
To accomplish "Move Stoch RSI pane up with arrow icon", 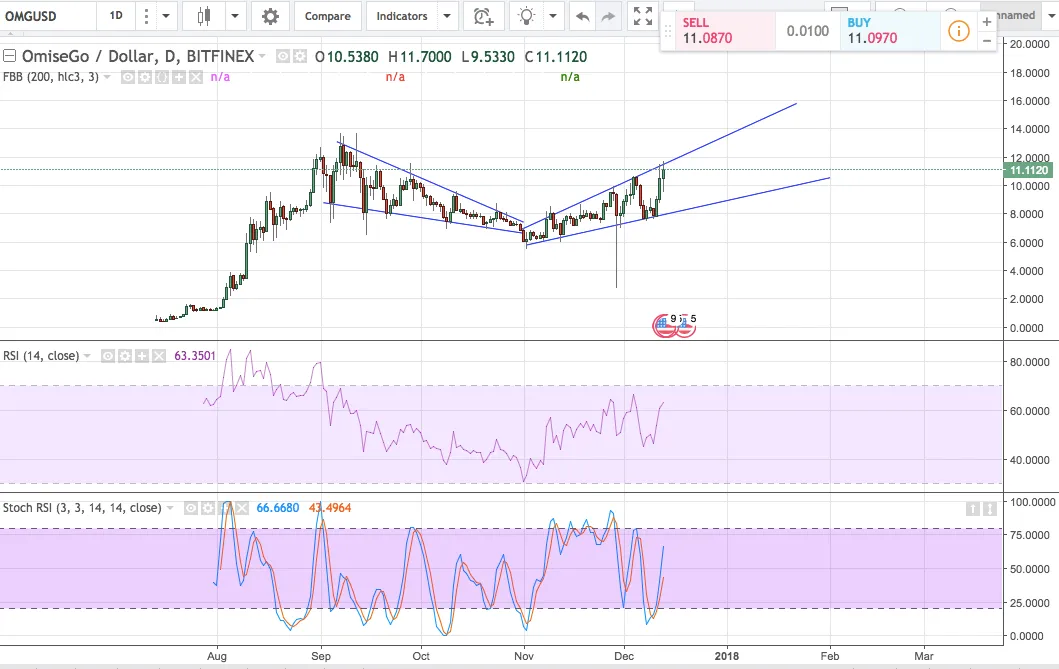I will tap(972, 508).
